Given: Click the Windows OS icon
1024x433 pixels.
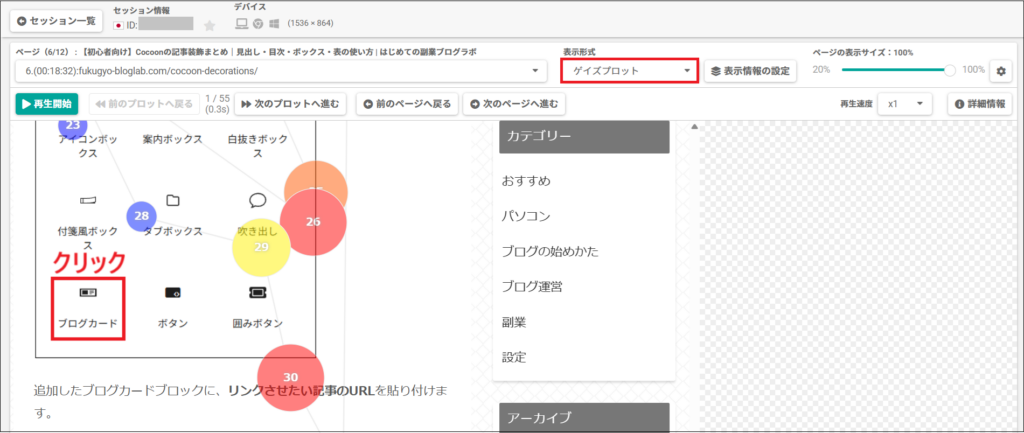Looking at the screenshot, I should [274, 24].
